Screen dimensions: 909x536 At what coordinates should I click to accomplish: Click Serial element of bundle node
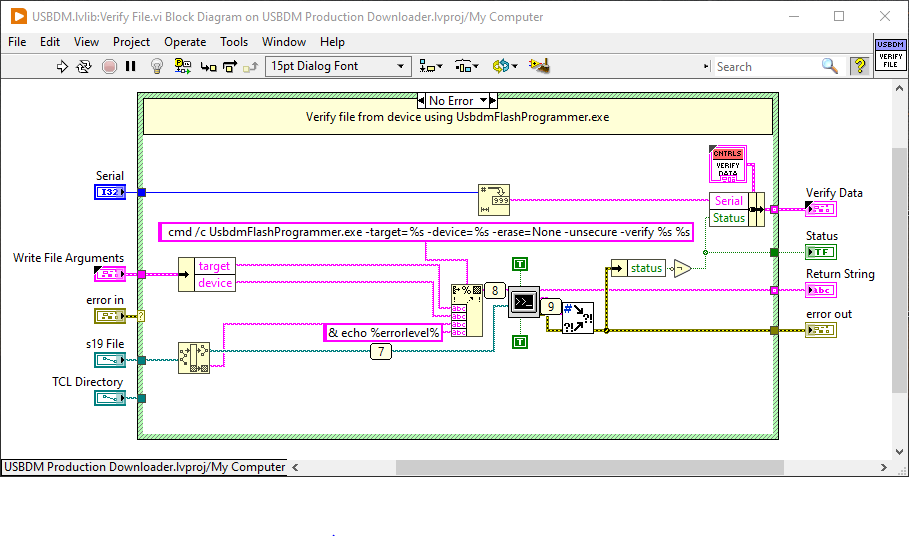point(729,200)
